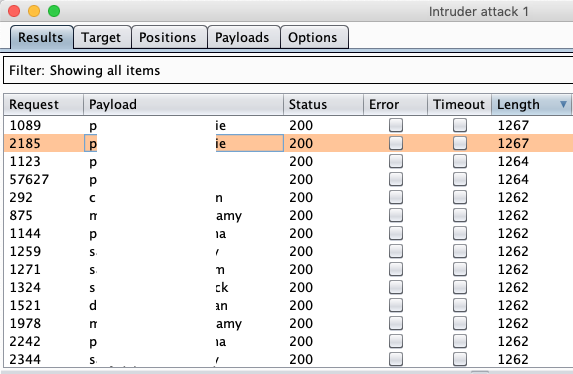
Task: Click payload cell of request 1521
Action: click(183, 305)
